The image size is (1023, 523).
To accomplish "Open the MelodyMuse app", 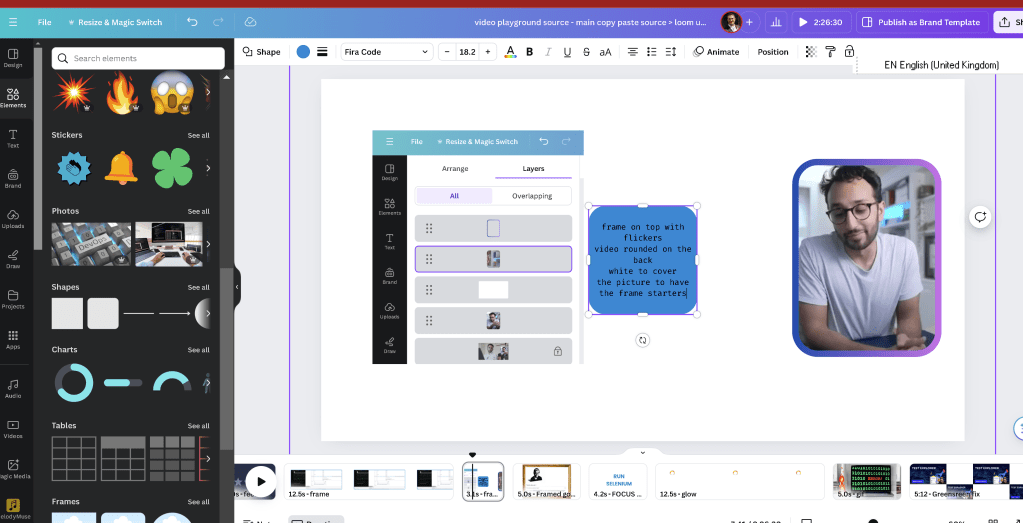I will [x=12, y=509].
